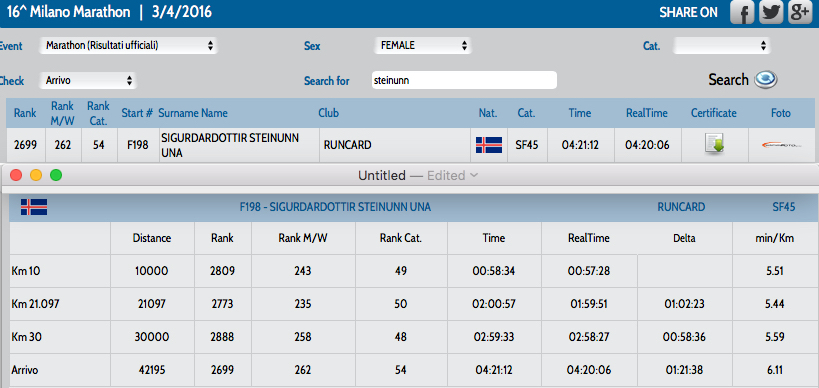Click Iceland flag in results row

click(489, 145)
